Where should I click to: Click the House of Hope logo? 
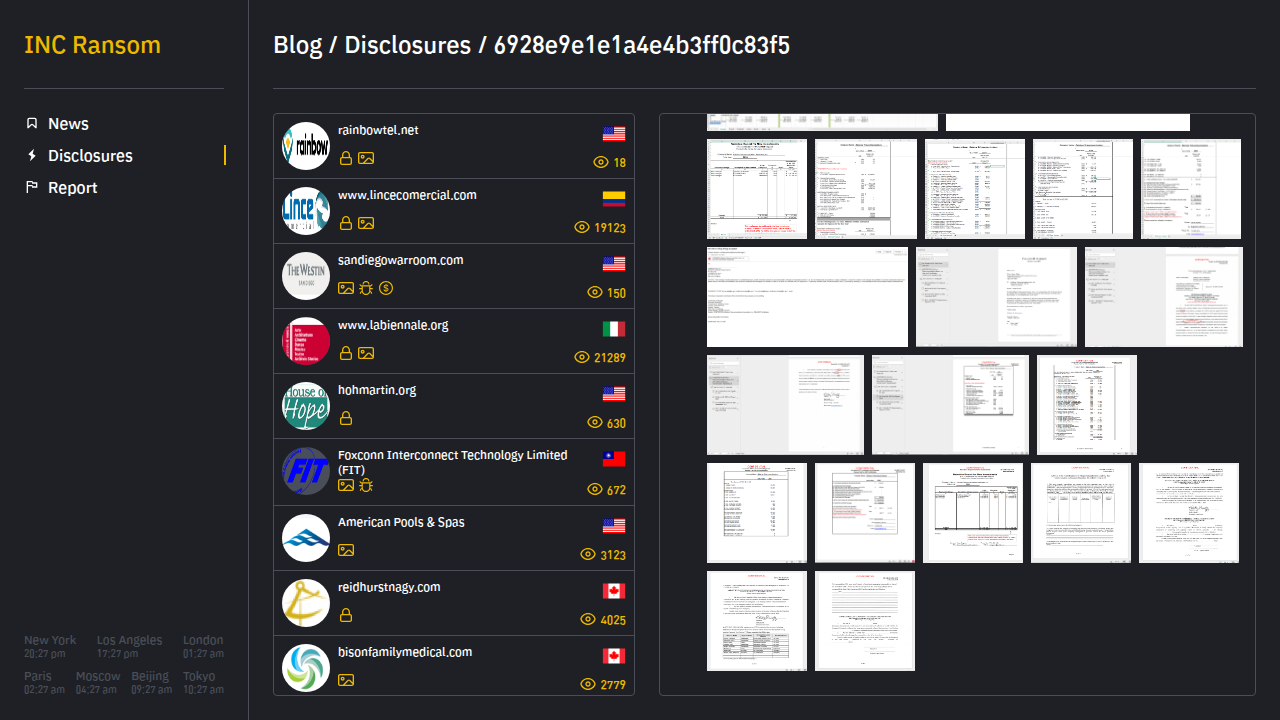305,406
